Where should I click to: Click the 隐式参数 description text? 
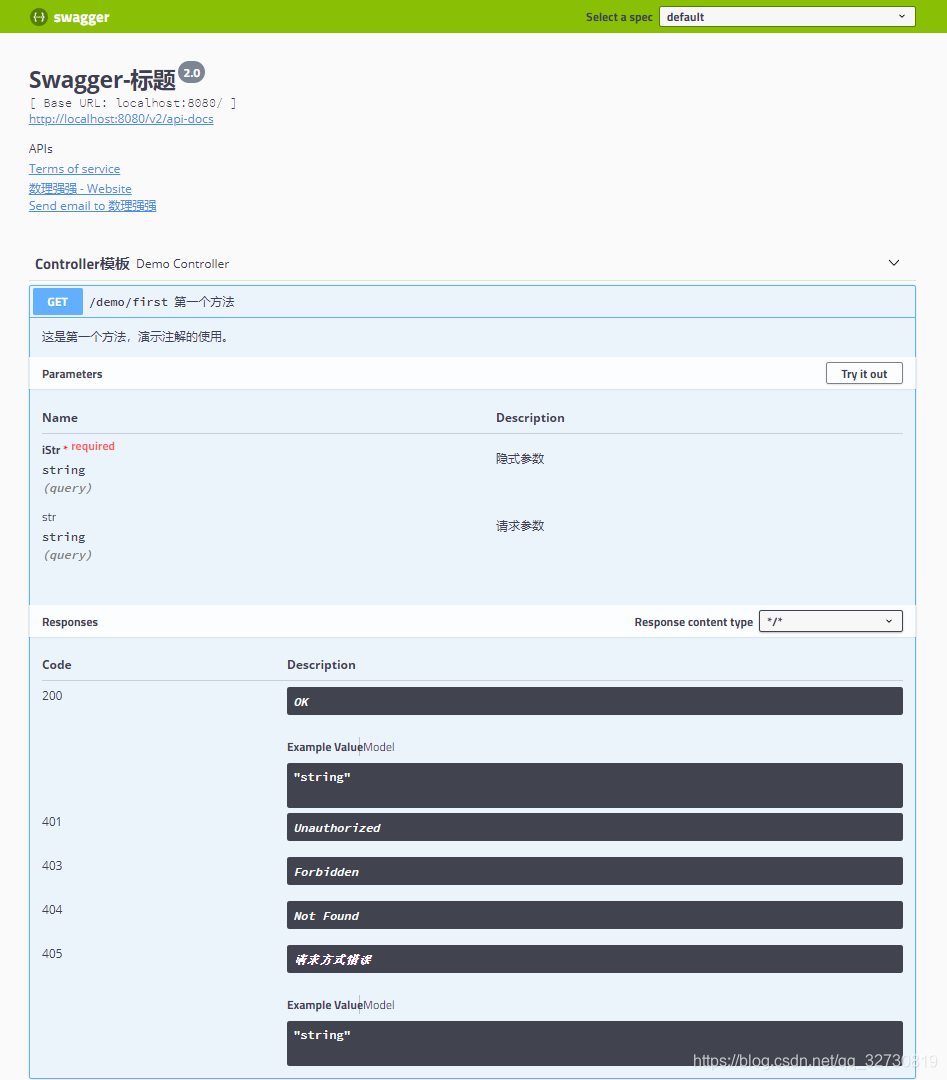pos(520,459)
